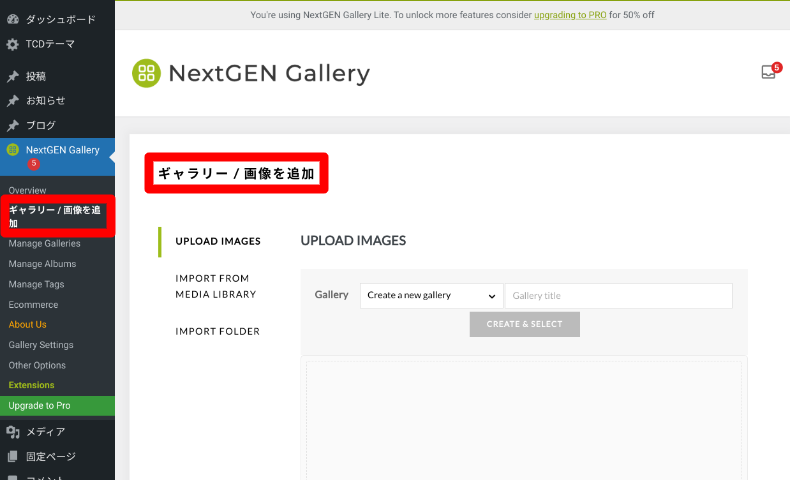Open the Ecommerce submenu
Image resolution: width=790 pixels, height=480 pixels.
[33, 305]
